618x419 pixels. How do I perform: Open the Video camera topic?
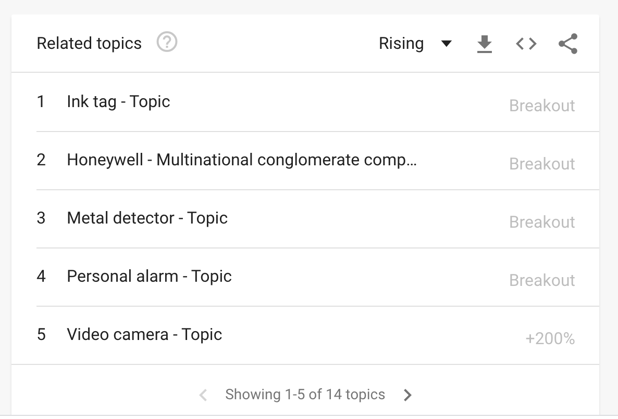145,335
